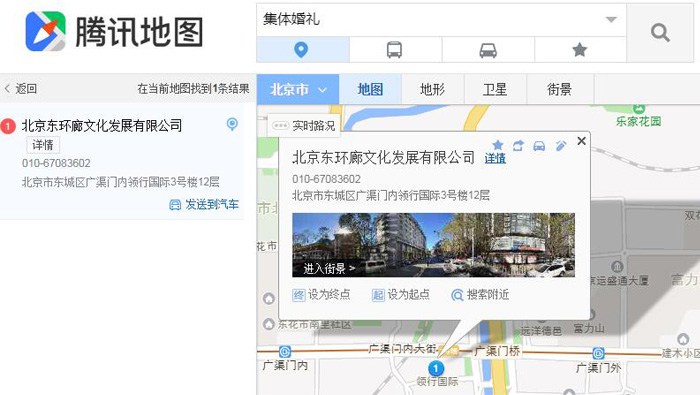Viewport: 700px width, 395px height.
Task: Switch to 地形 terrain tab
Action: pos(433,89)
